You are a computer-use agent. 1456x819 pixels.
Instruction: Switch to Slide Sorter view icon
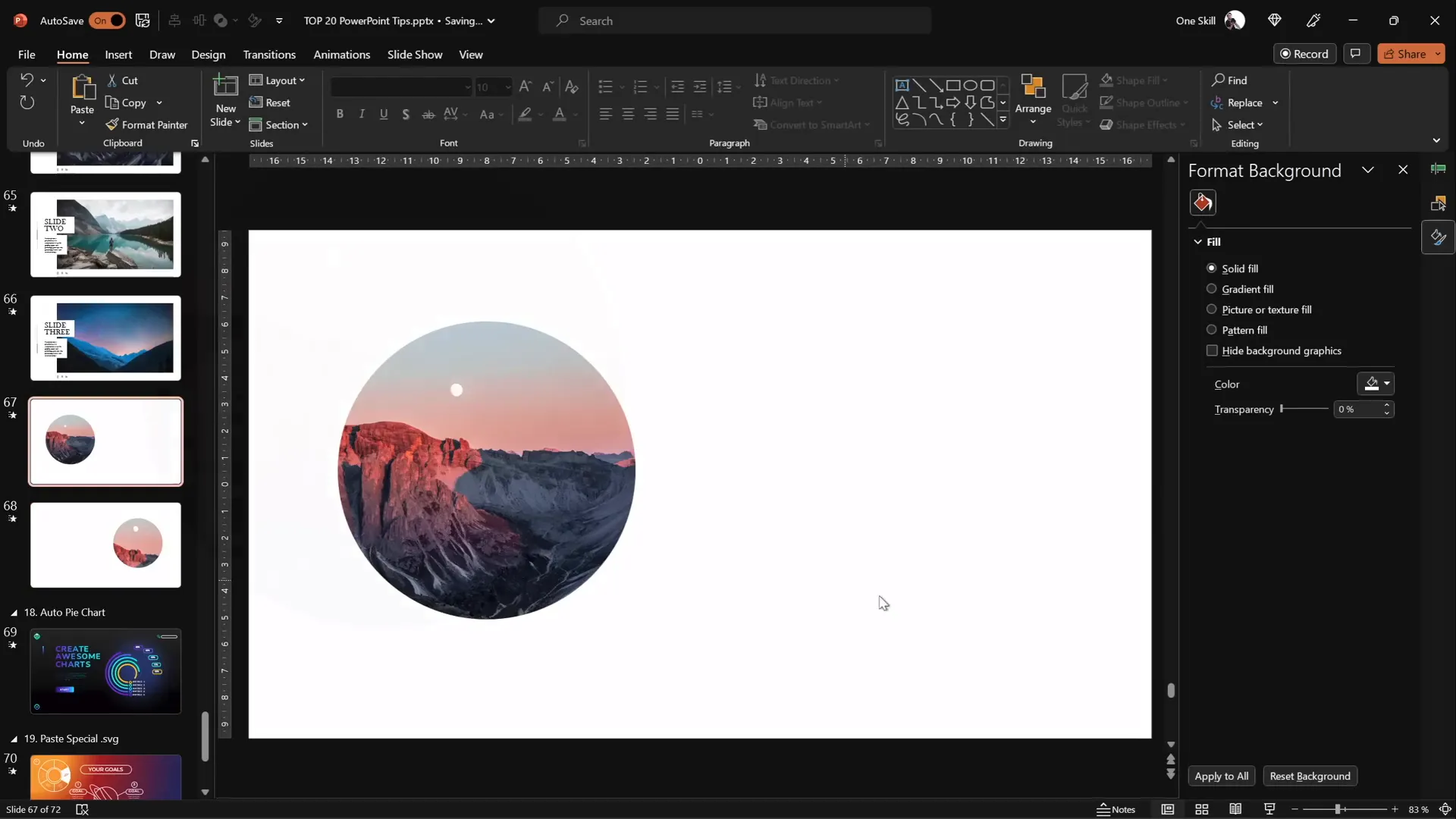point(1202,809)
